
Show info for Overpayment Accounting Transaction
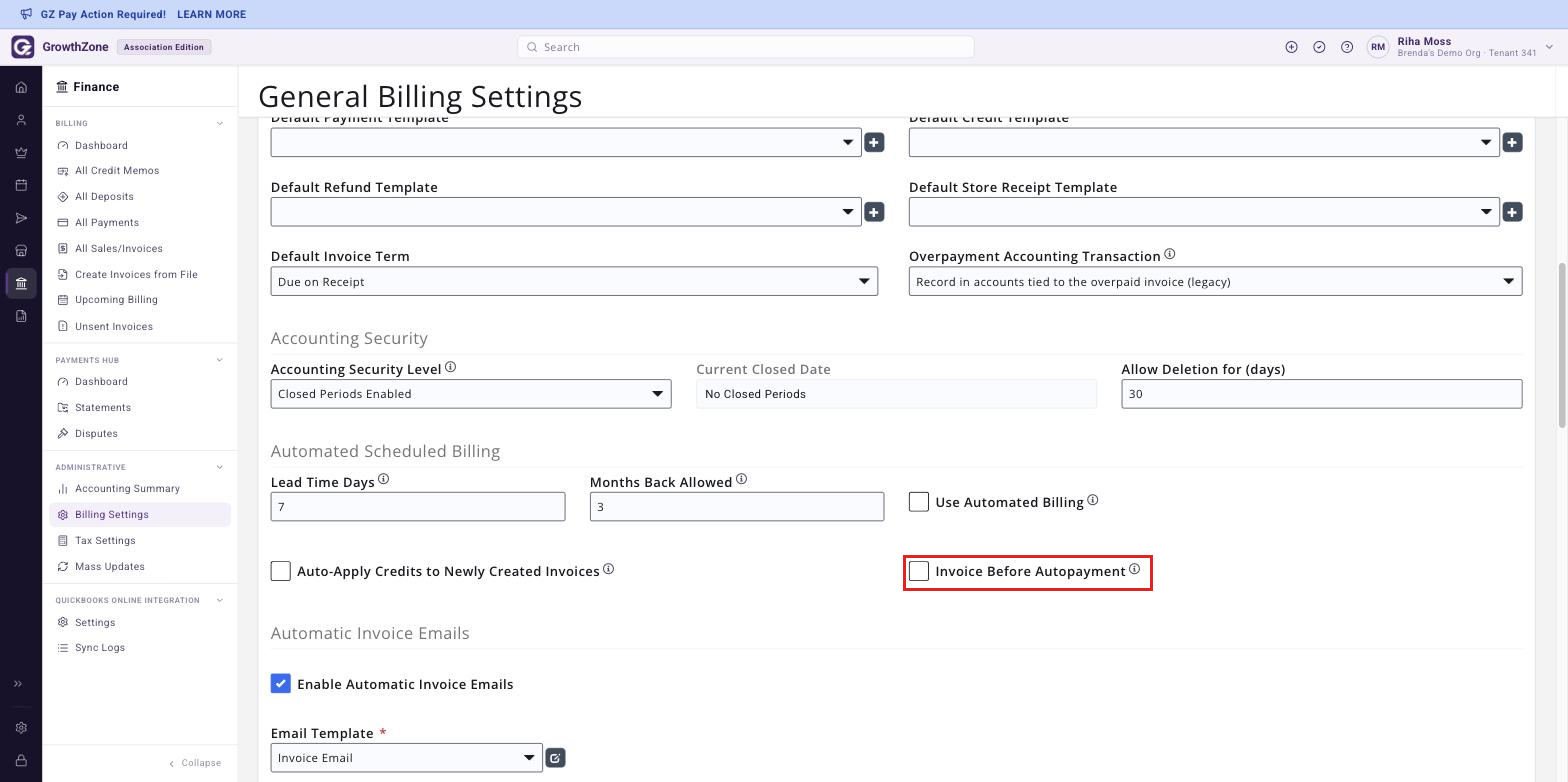(x=1170, y=255)
